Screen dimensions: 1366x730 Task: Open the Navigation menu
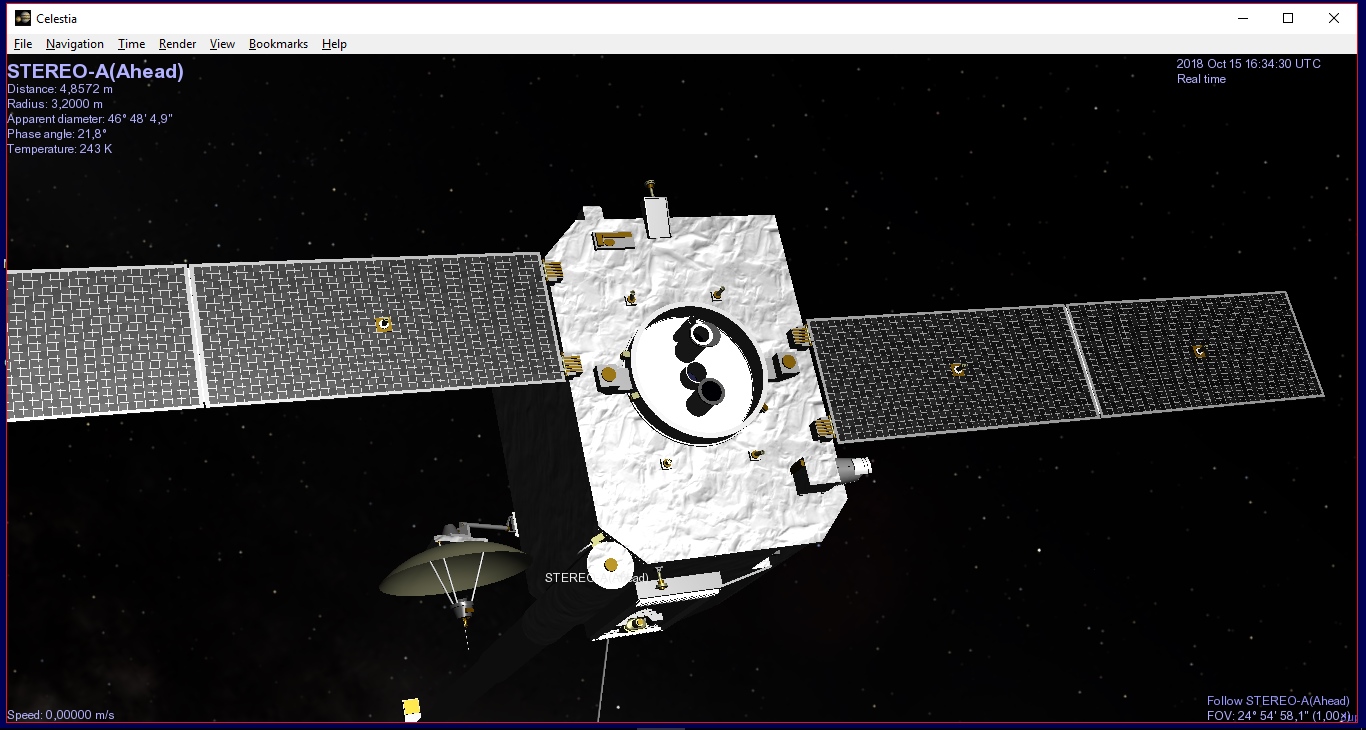pos(75,44)
